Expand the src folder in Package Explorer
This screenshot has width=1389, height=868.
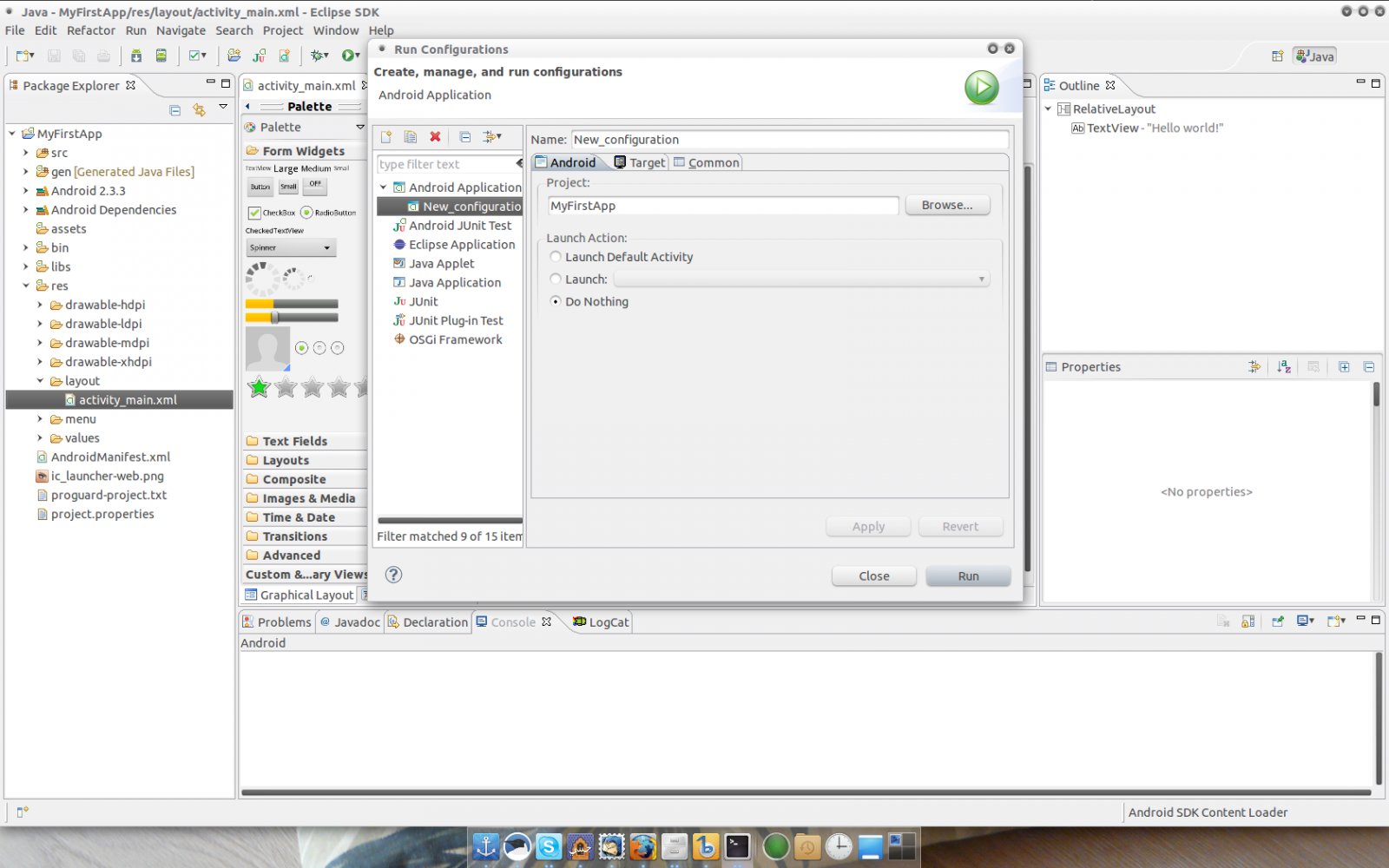point(26,153)
